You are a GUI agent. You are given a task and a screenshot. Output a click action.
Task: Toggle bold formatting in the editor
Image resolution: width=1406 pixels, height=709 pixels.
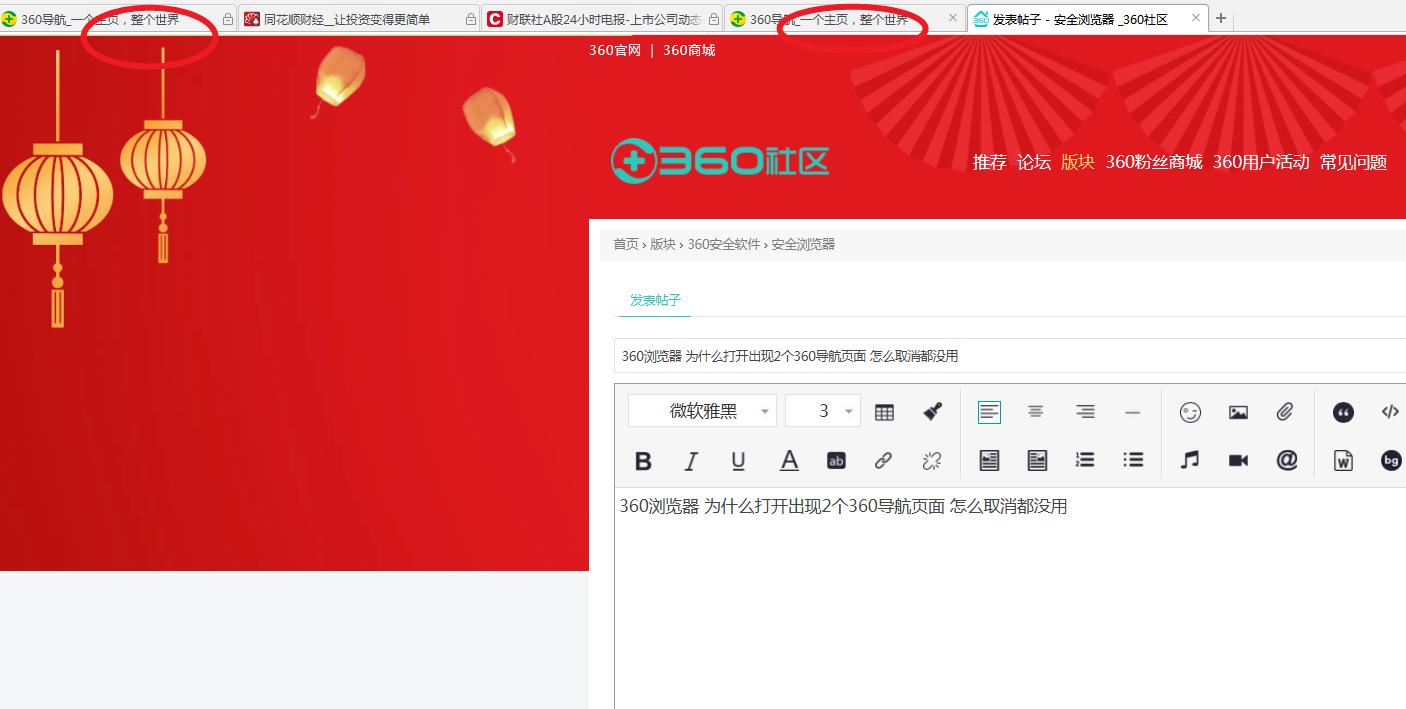pyautogui.click(x=644, y=461)
